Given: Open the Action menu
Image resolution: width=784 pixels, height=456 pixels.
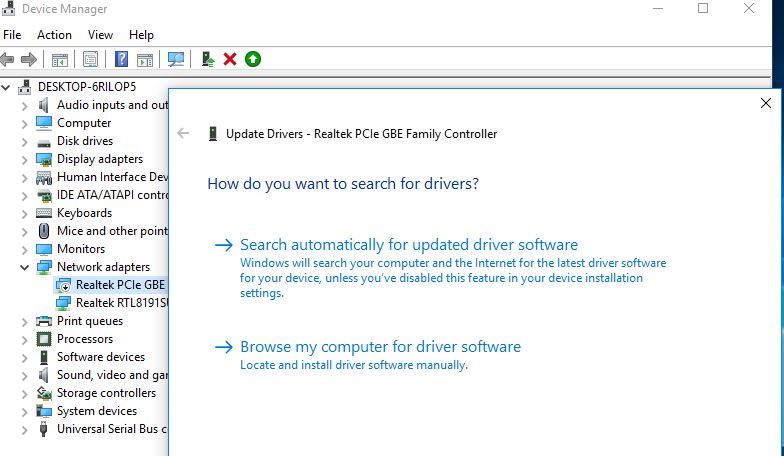Looking at the screenshot, I should pos(54,34).
